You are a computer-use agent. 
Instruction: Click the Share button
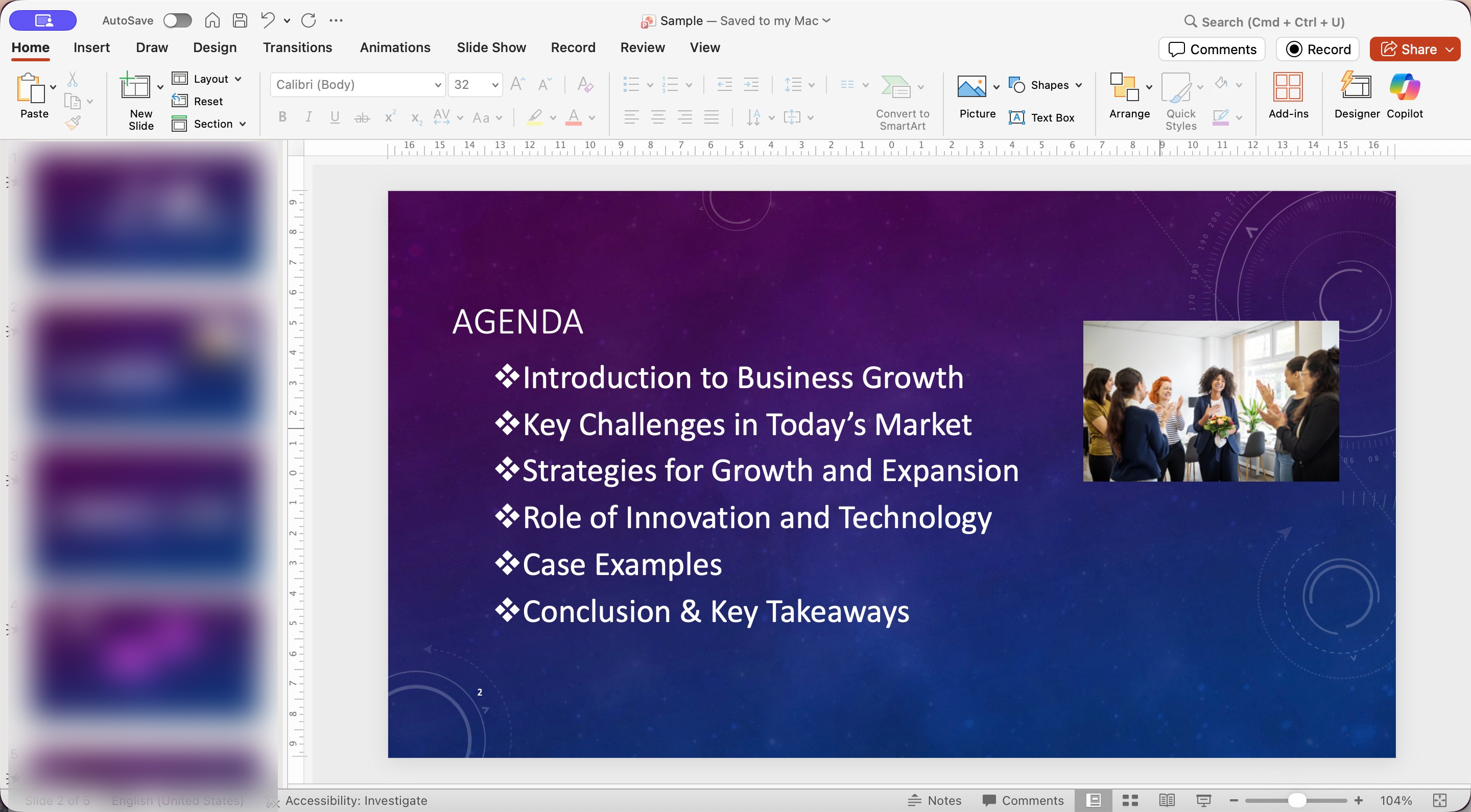click(1409, 49)
